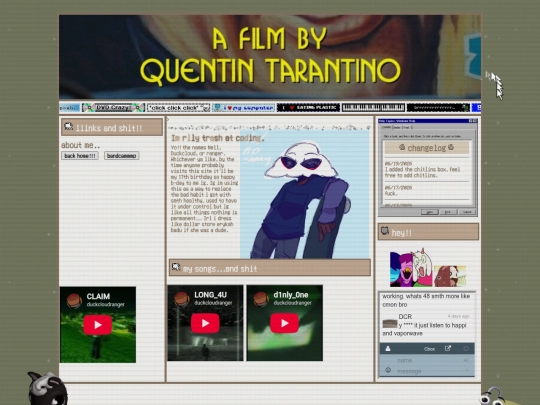Image resolution: width=540 pixels, height=405 pixels.
Task: Click the chatbox login arrow icon
Action: 466,360
